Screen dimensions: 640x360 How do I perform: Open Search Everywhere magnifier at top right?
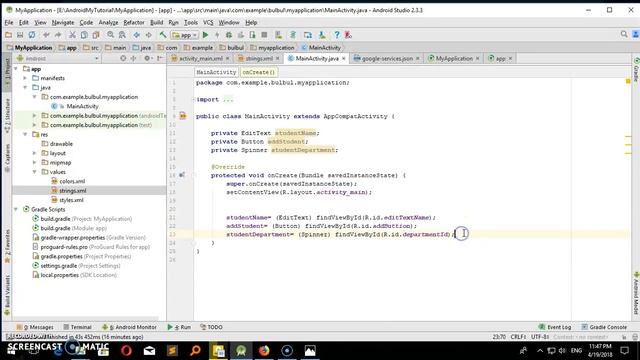point(624,35)
